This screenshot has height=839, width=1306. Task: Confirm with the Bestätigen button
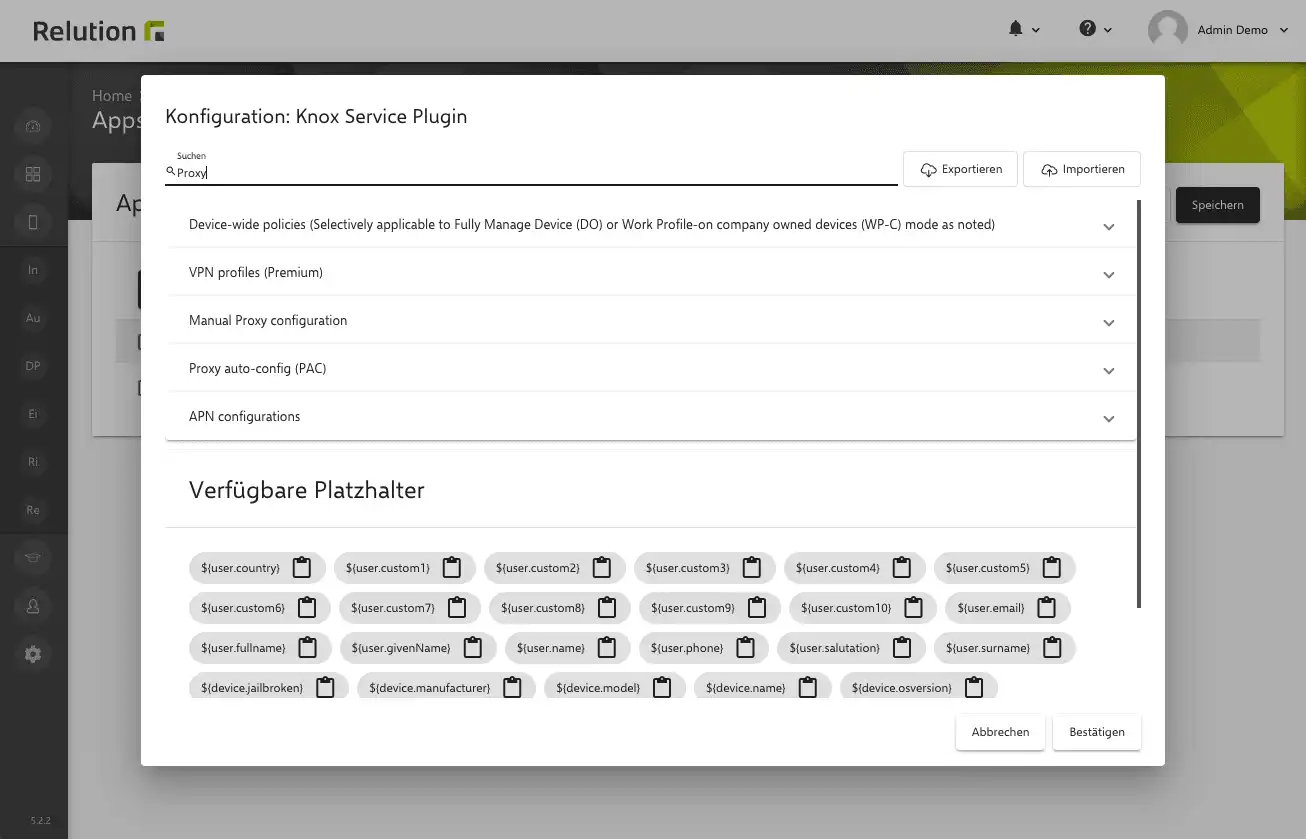[x=1097, y=732]
